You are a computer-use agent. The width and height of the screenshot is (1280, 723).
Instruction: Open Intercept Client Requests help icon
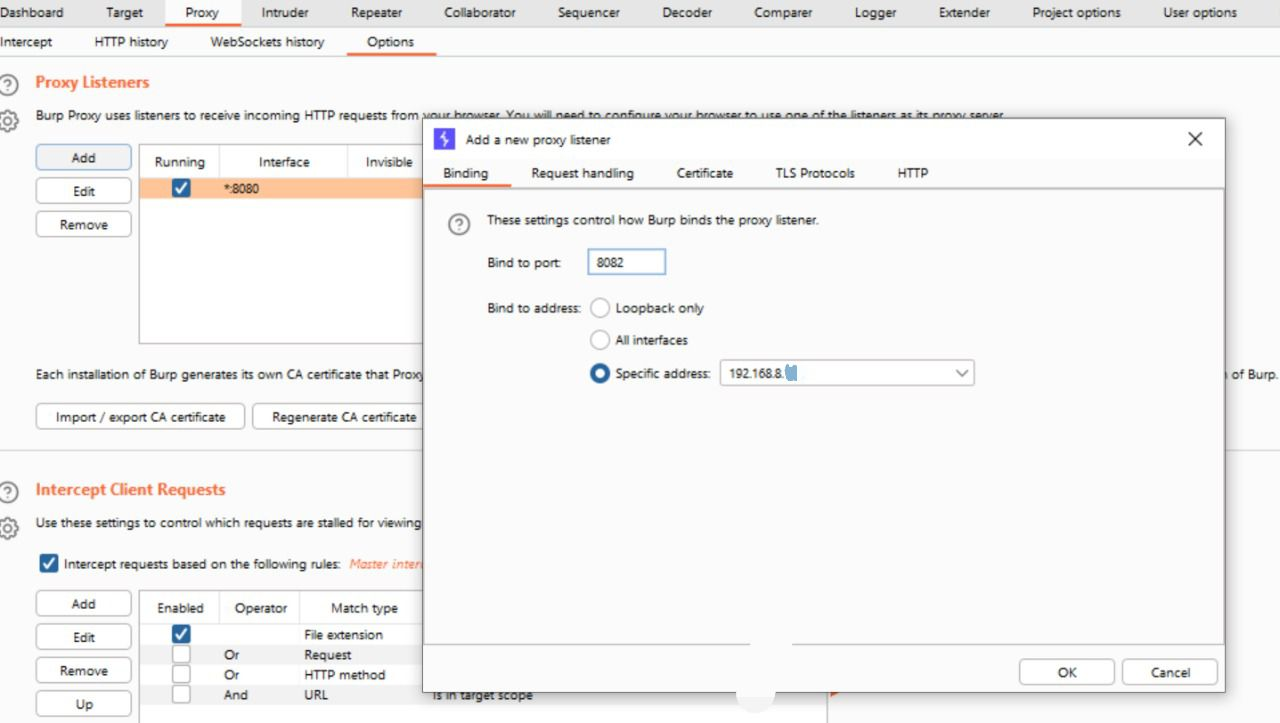(9, 491)
